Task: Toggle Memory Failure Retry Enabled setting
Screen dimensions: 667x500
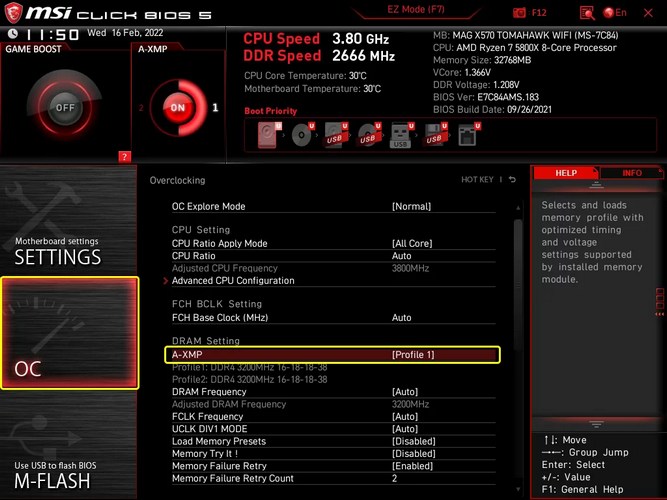Action: (x=334, y=466)
